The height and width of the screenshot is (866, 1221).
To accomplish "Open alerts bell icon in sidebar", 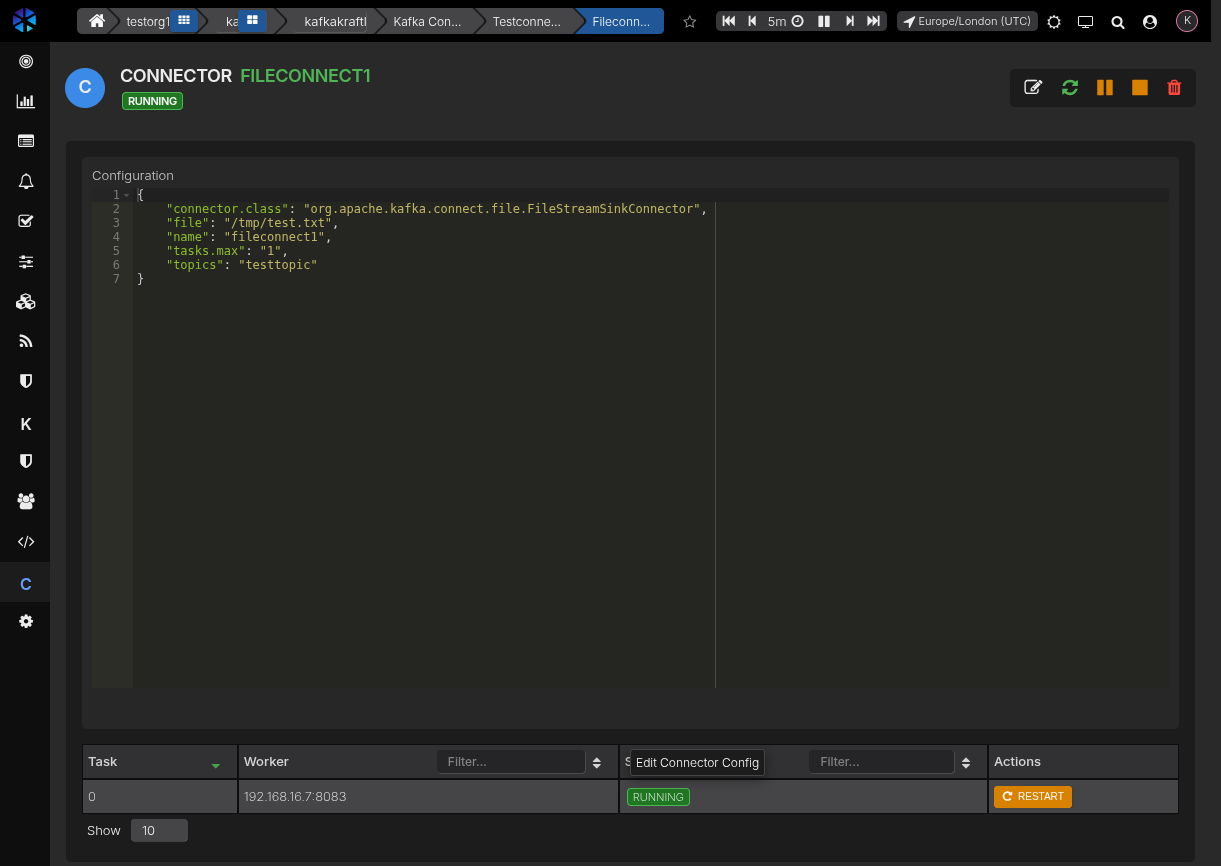I will tap(26, 181).
